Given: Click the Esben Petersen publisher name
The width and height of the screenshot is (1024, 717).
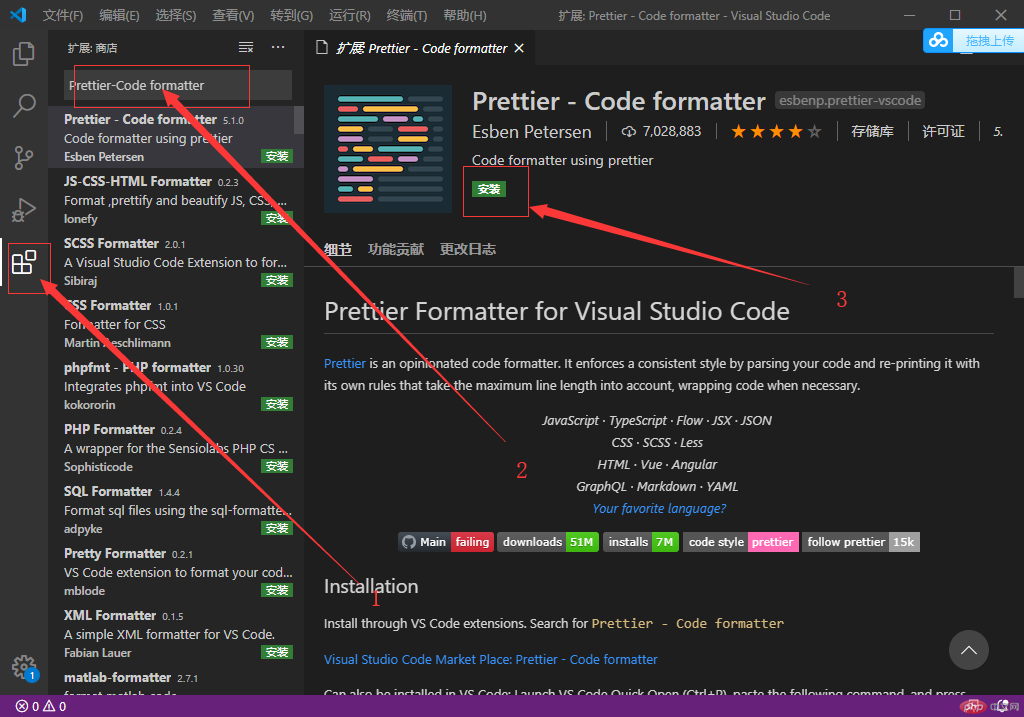Looking at the screenshot, I should click(532, 132).
